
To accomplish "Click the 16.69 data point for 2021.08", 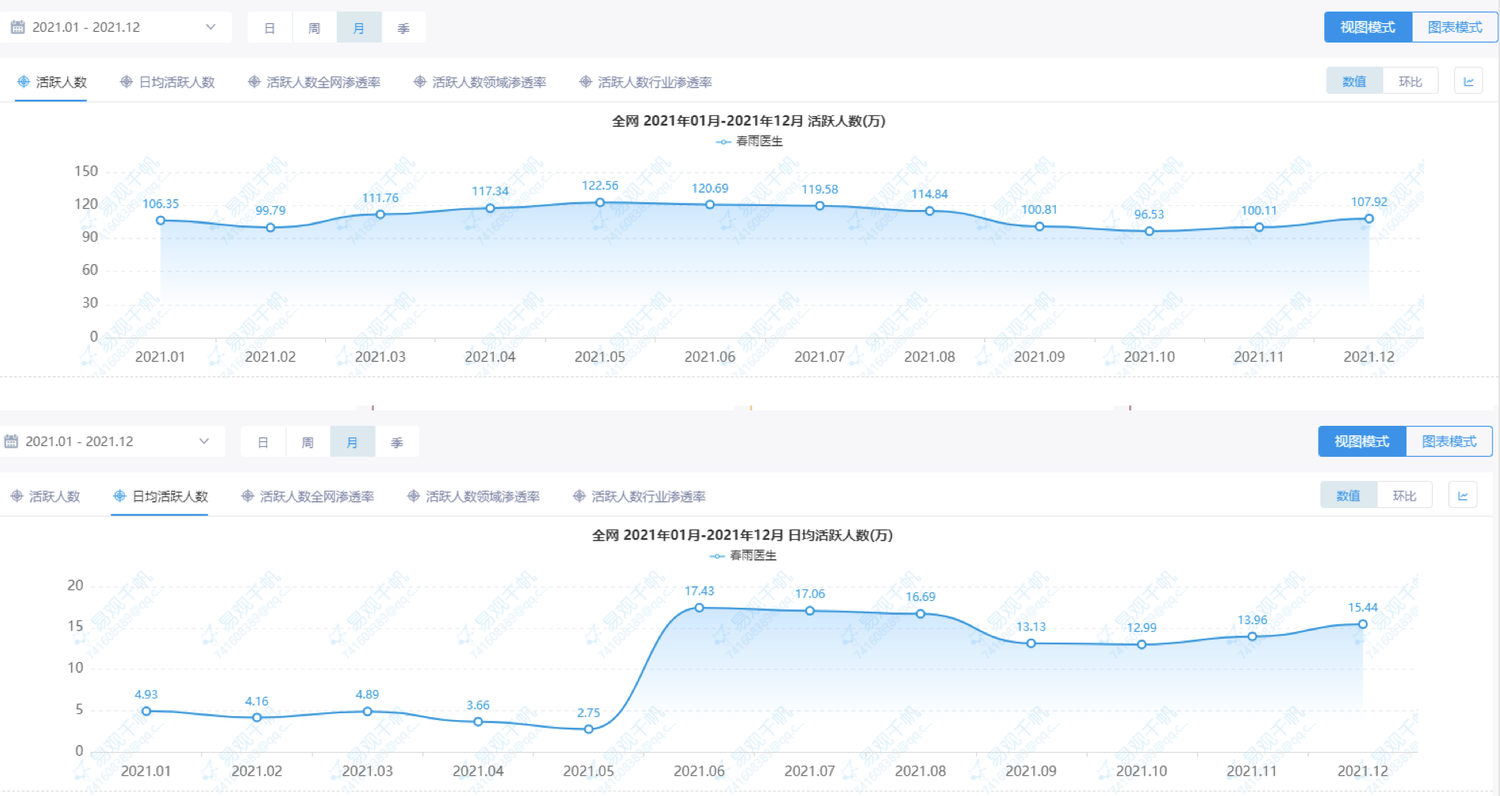I will tap(920, 613).
